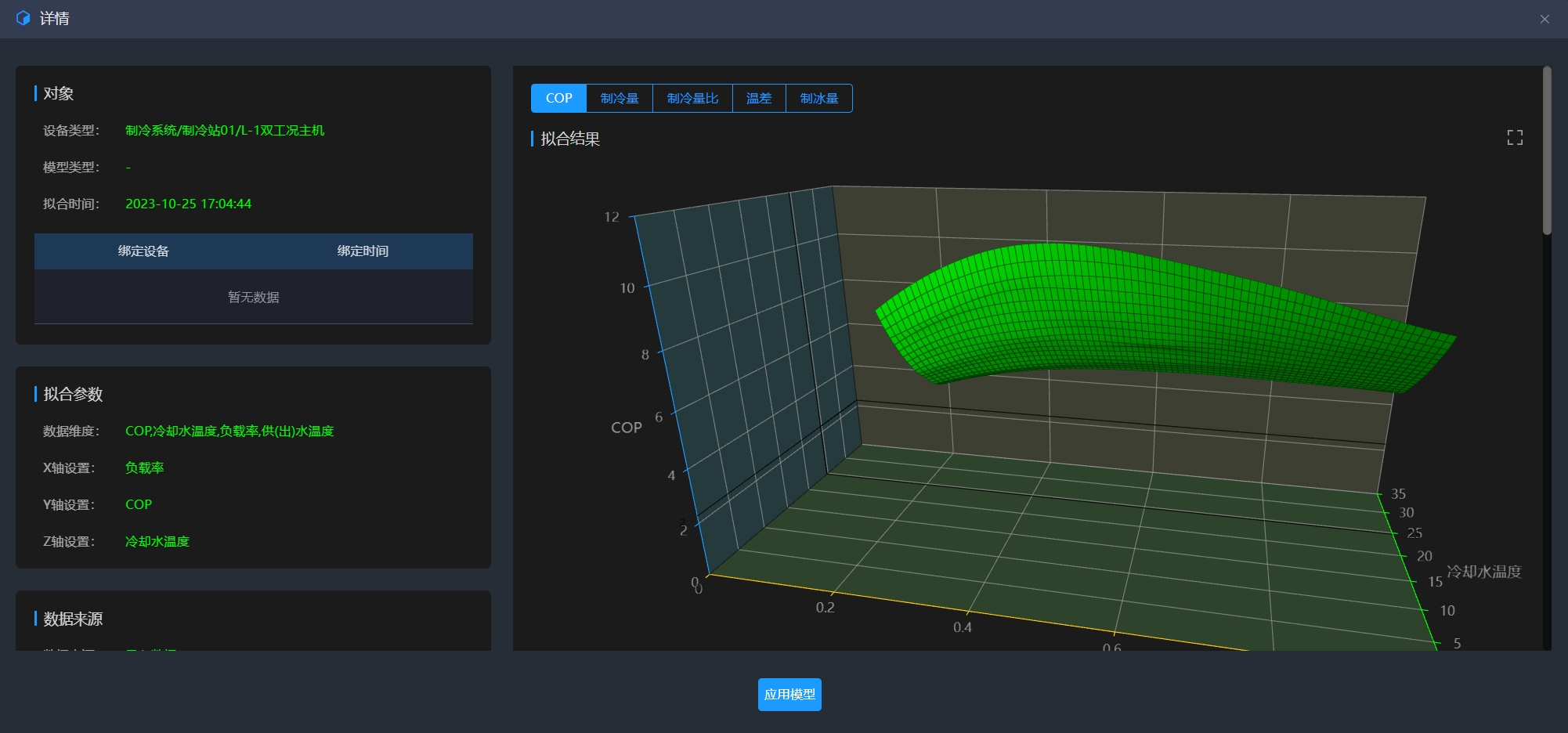Click the 冷却水温度 axis label on chart

pos(1483,572)
